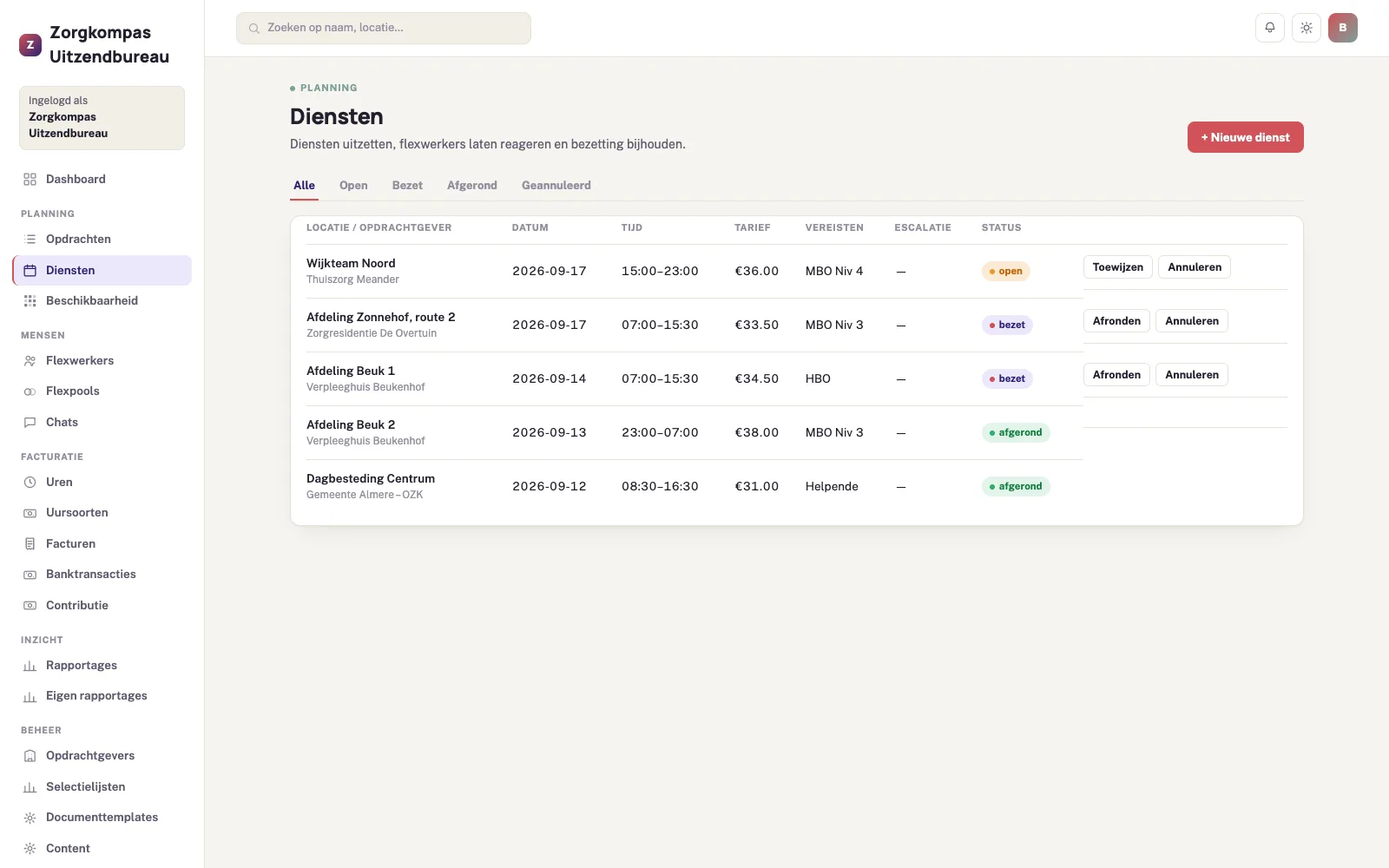The height and width of the screenshot is (868, 1389).
Task: Open the Beschikbaarheid grid icon
Action: [x=30, y=300]
